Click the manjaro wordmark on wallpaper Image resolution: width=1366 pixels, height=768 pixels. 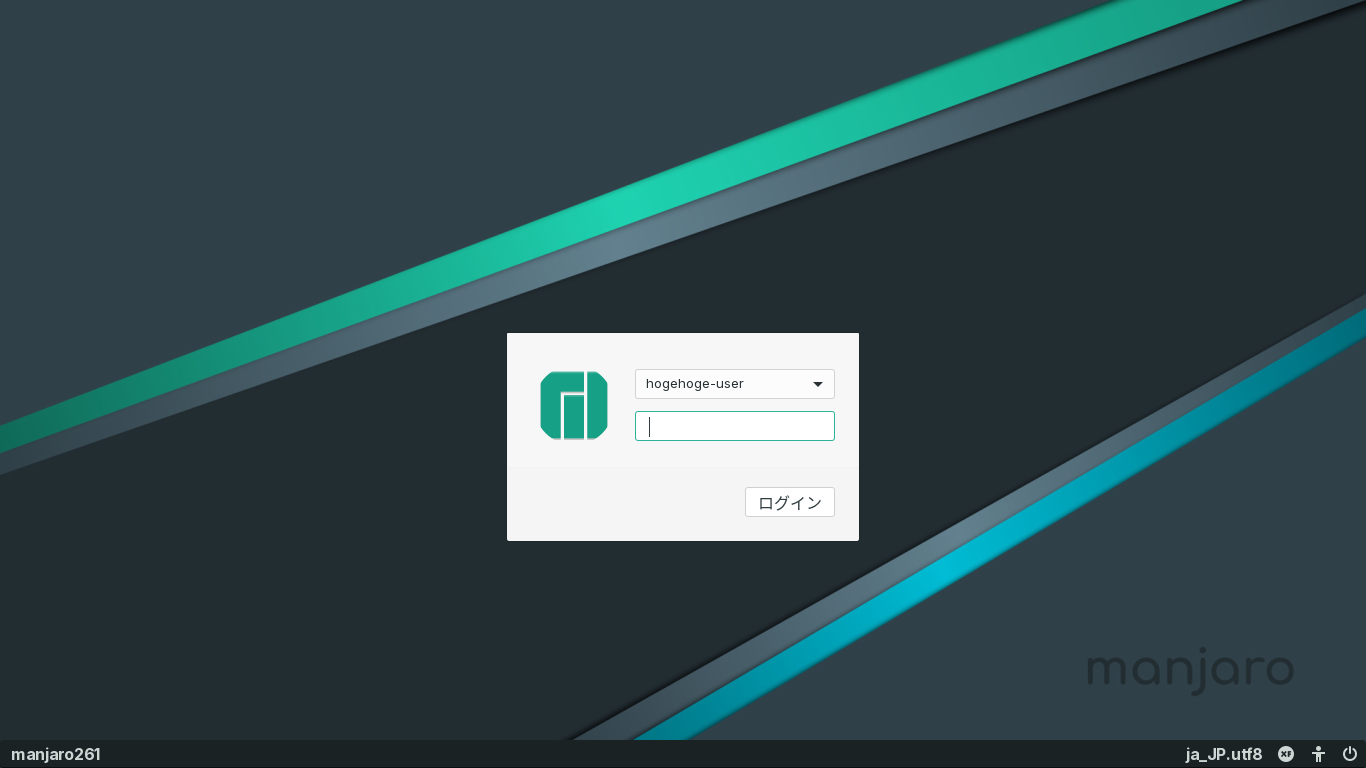(1190, 670)
